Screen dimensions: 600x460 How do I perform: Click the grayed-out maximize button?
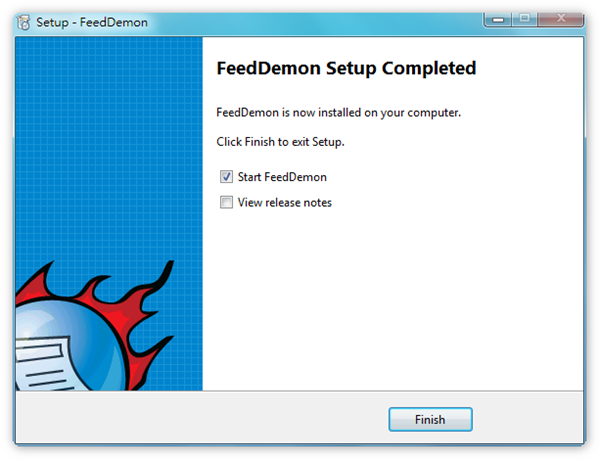coord(525,19)
